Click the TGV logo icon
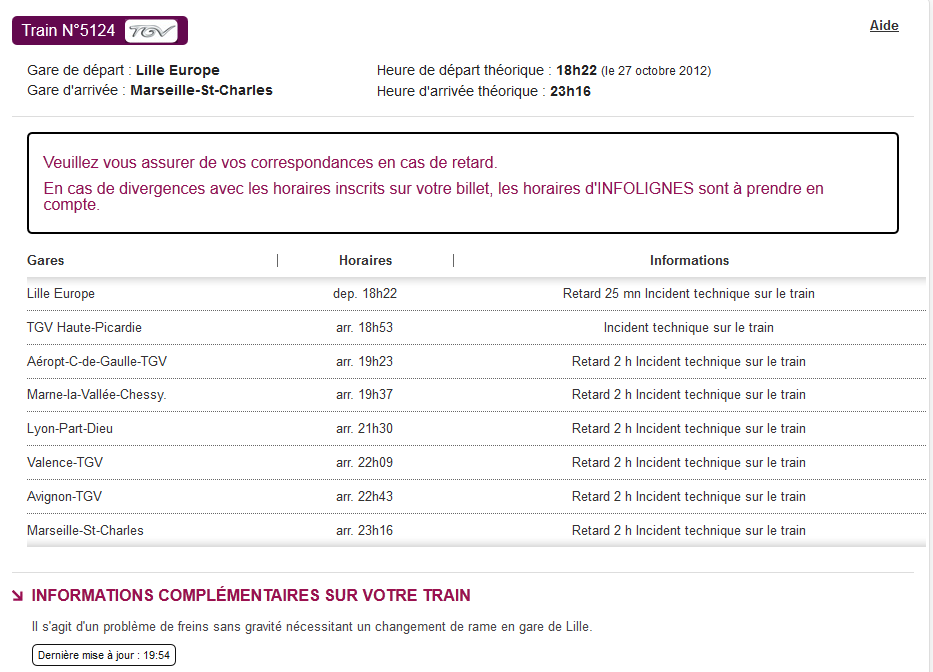The height and width of the screenshot is (672, 933). tap(151, 31)
